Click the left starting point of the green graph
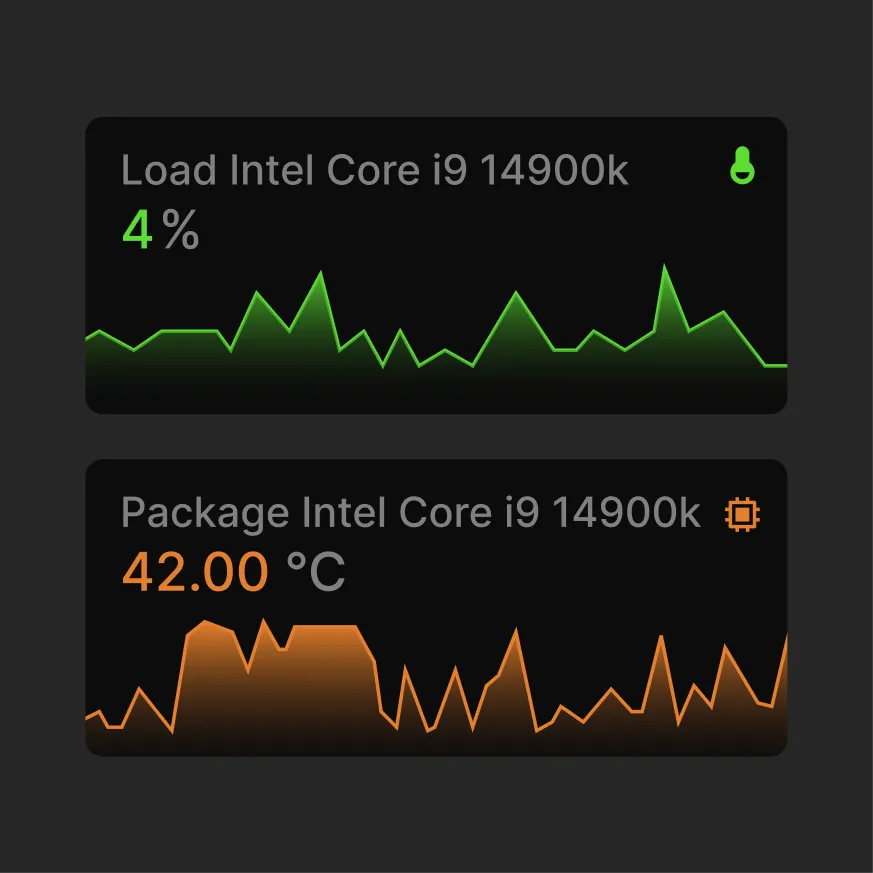The width and height of the screenshot is (873, 873). tap(88, 339)
